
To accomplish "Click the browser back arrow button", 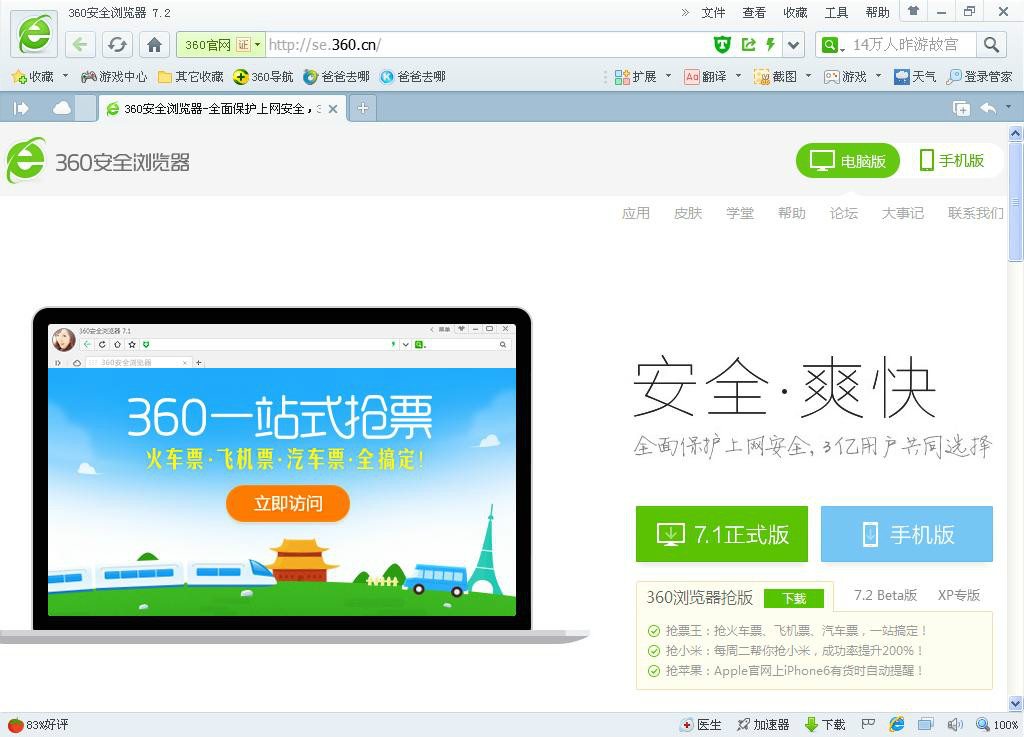I will [x=81, y=44].
